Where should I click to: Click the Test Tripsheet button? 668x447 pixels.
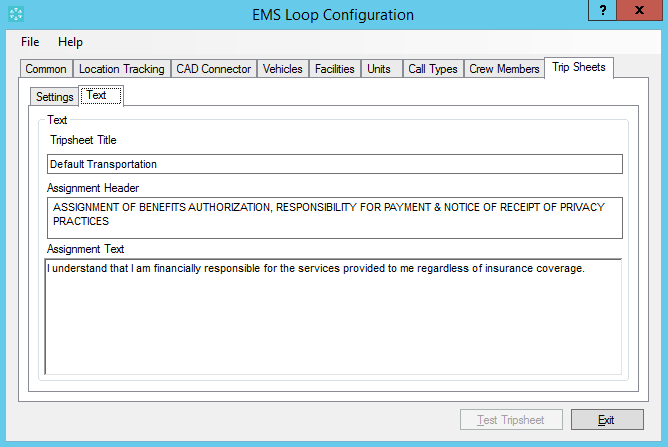(511, 420)
